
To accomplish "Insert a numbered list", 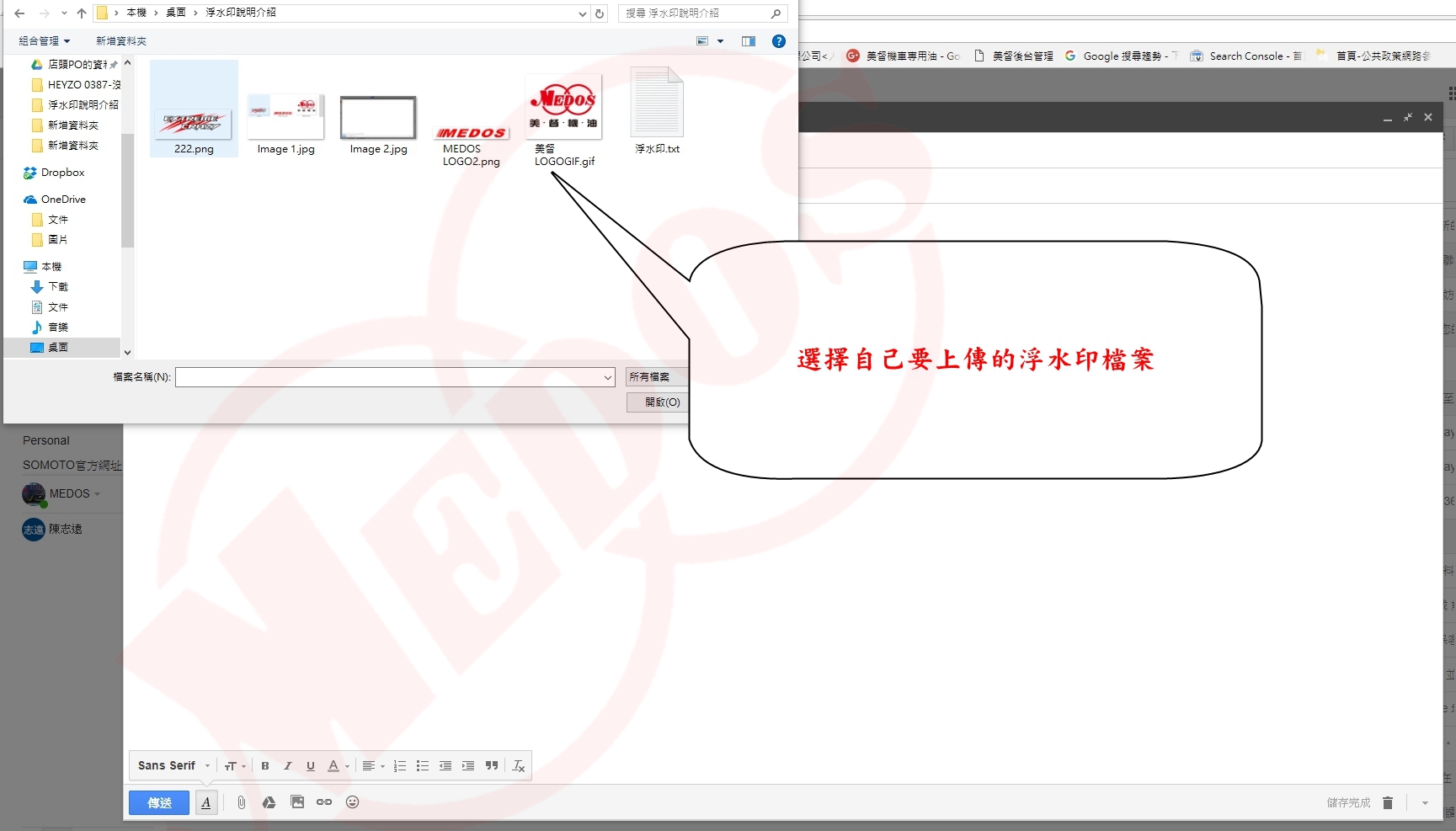I will 400,765.
